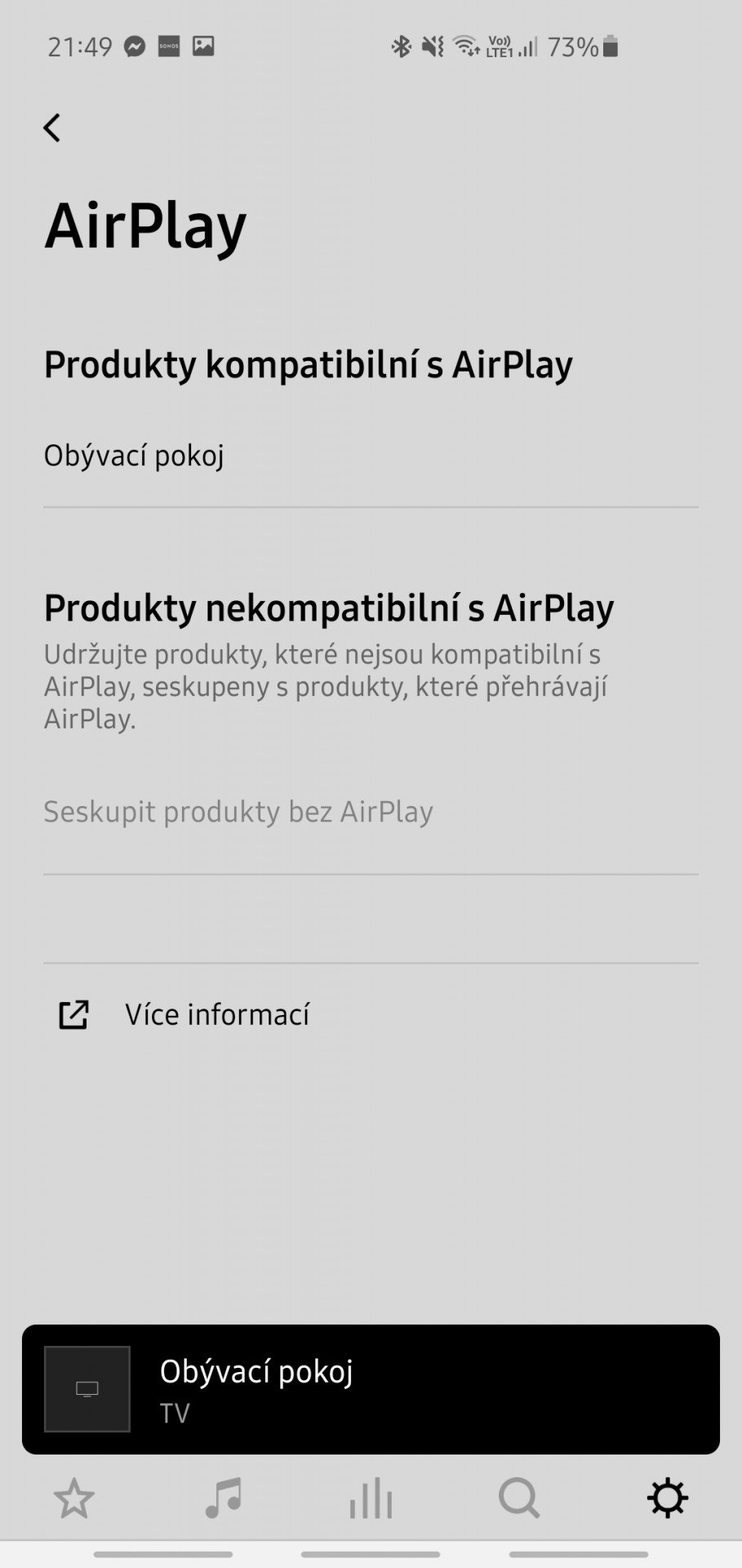Tap the Sonos notification icon
The image size is (742, 1568).
(x=169, y=46)
